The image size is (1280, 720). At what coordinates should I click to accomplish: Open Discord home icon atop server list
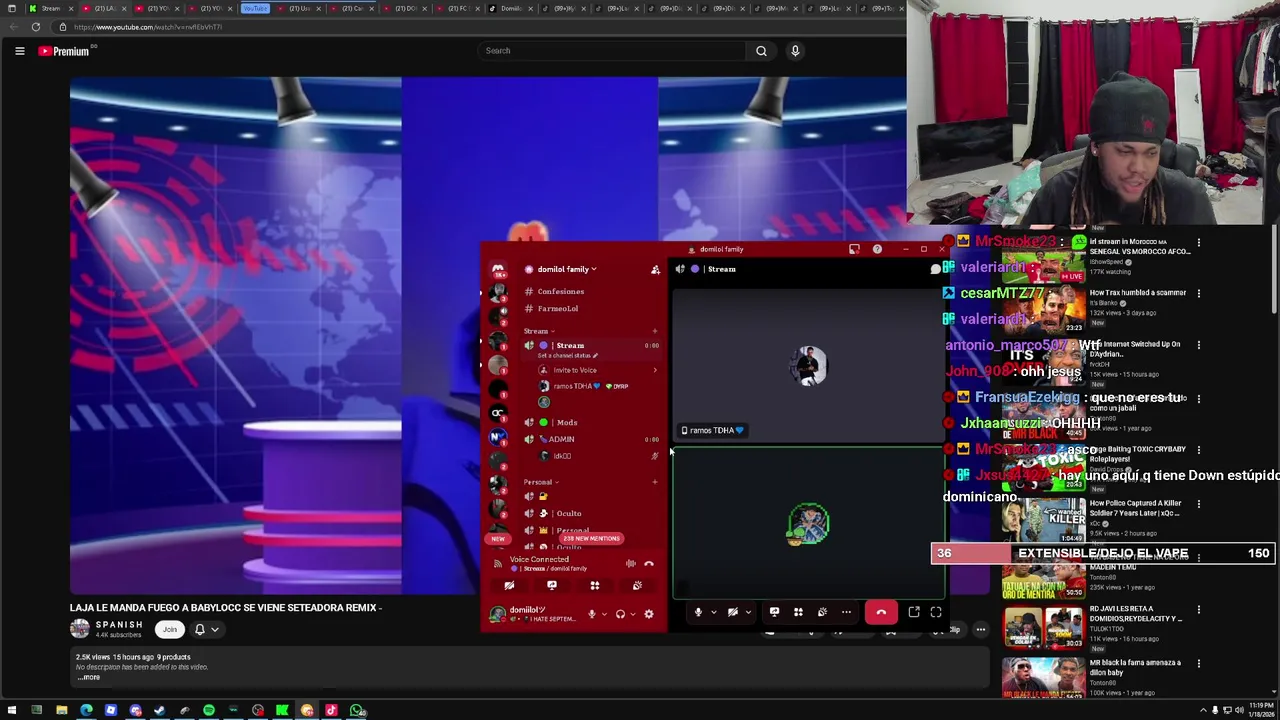(x=497, y=269)
